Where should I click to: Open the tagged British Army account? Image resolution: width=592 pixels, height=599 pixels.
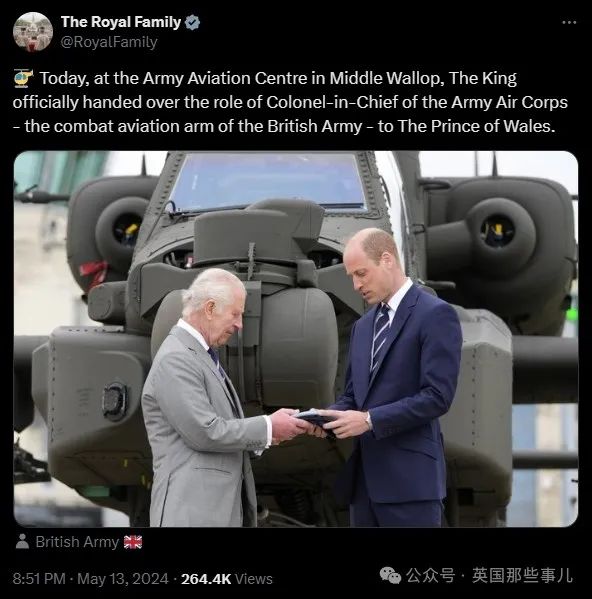coord(77,542)
